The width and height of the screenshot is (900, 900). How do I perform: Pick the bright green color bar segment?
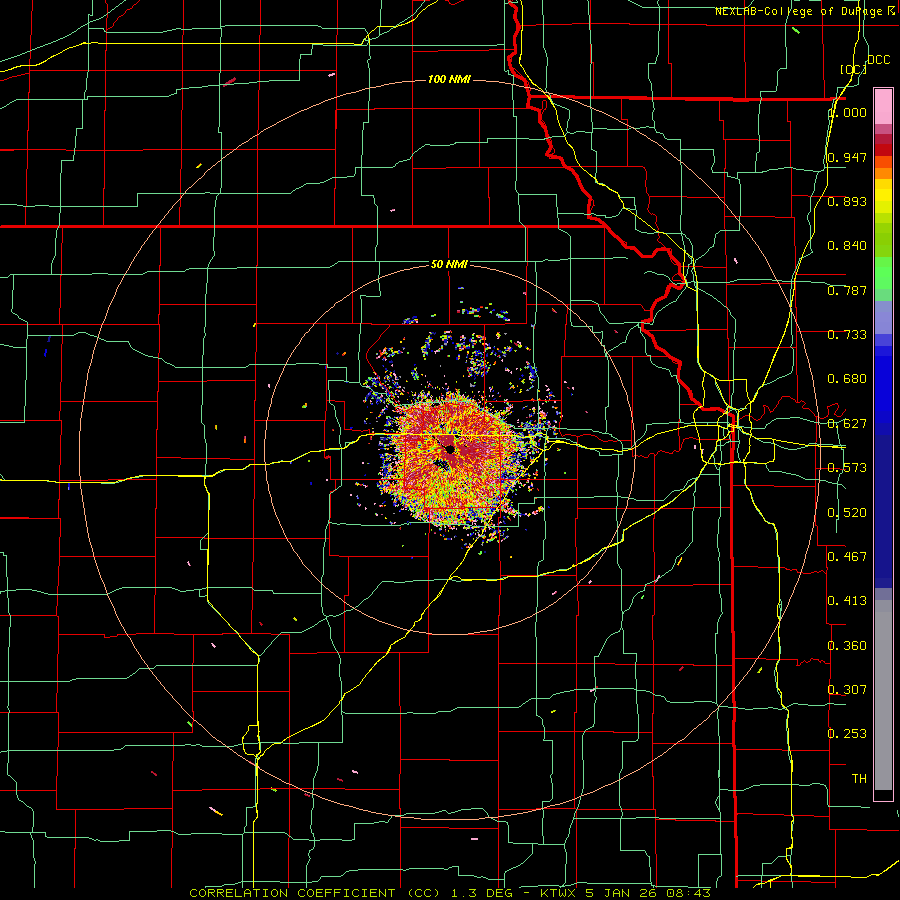[883, 273]
